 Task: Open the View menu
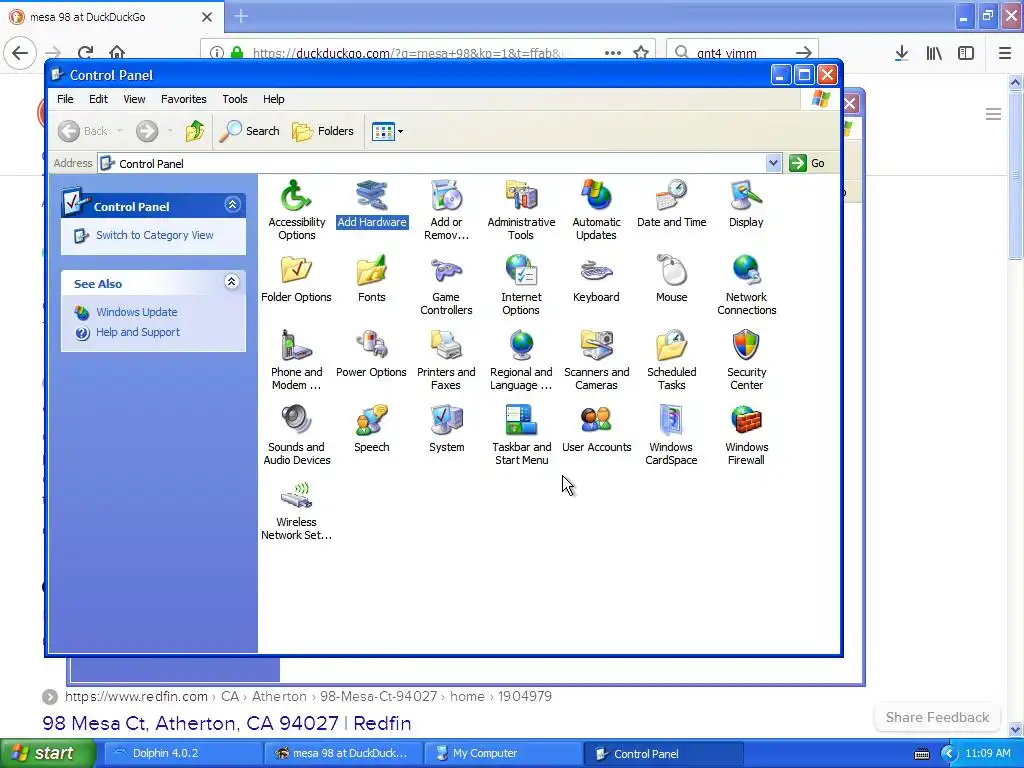tap(134, 99)
